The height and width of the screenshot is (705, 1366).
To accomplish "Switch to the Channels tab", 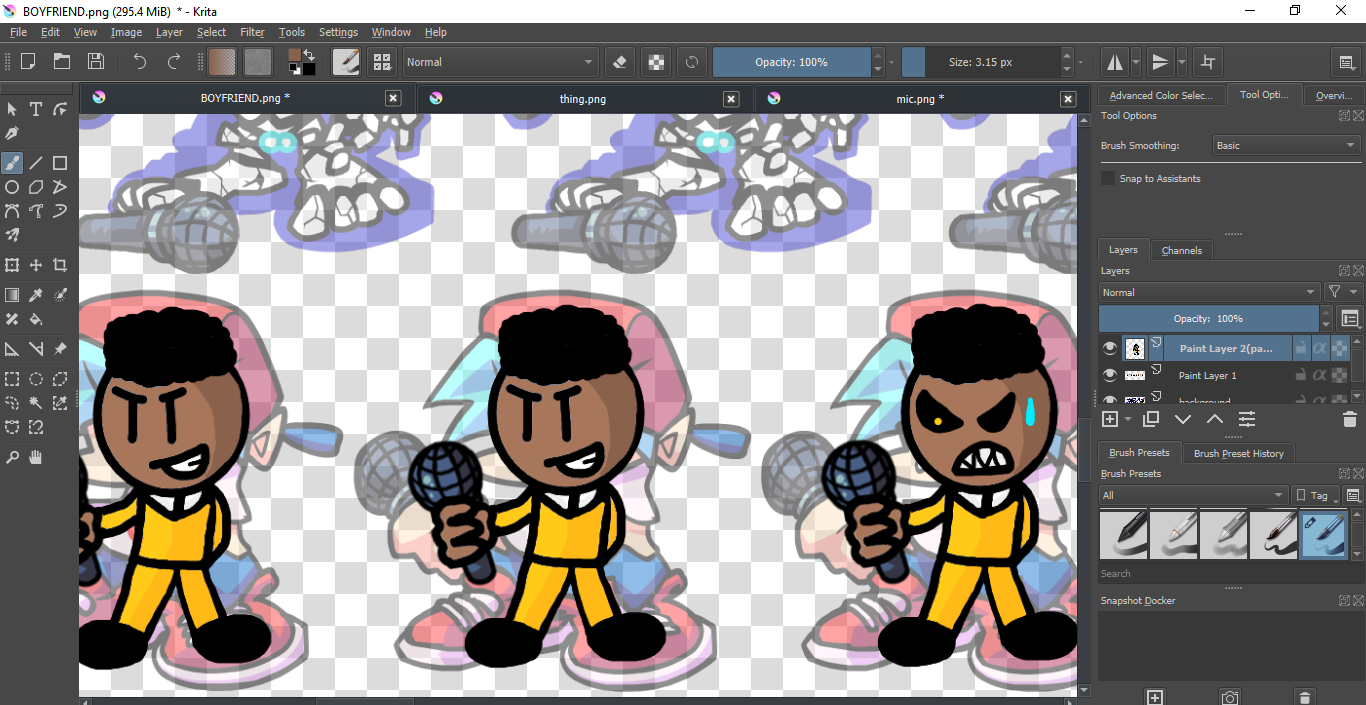I will click(x=1181, y=250).
